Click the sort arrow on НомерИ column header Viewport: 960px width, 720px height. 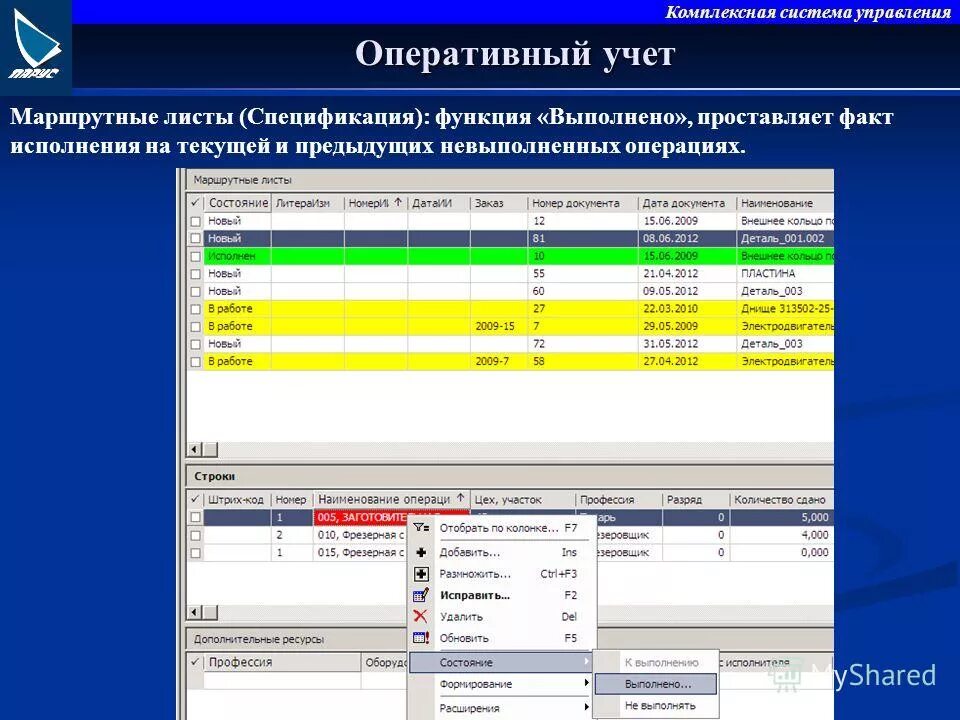(397, 200)
